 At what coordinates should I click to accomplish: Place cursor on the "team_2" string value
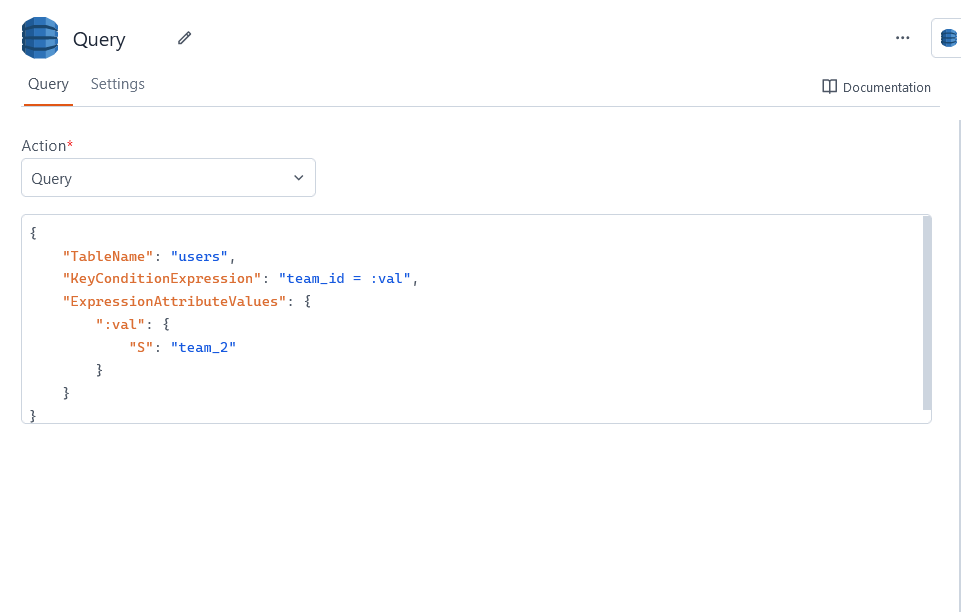click(x=205, y=347)
